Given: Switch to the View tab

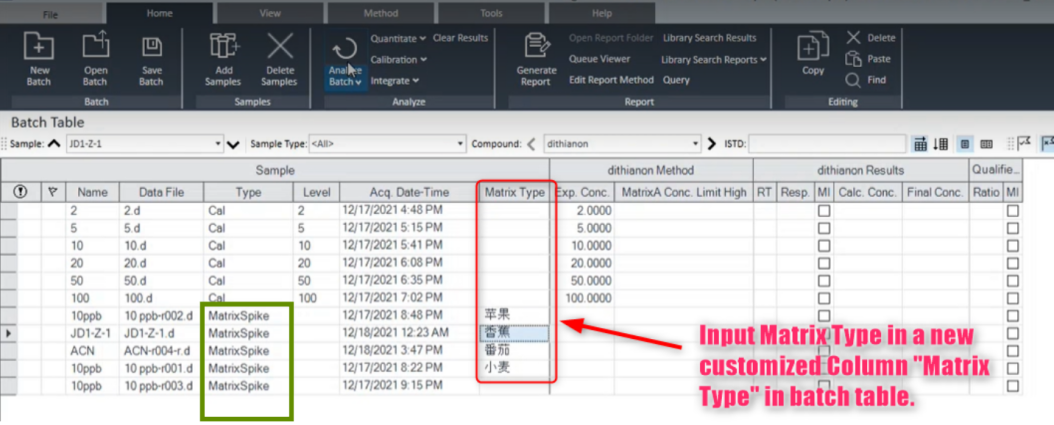Looking at the screenshot, I should point(270,13).
